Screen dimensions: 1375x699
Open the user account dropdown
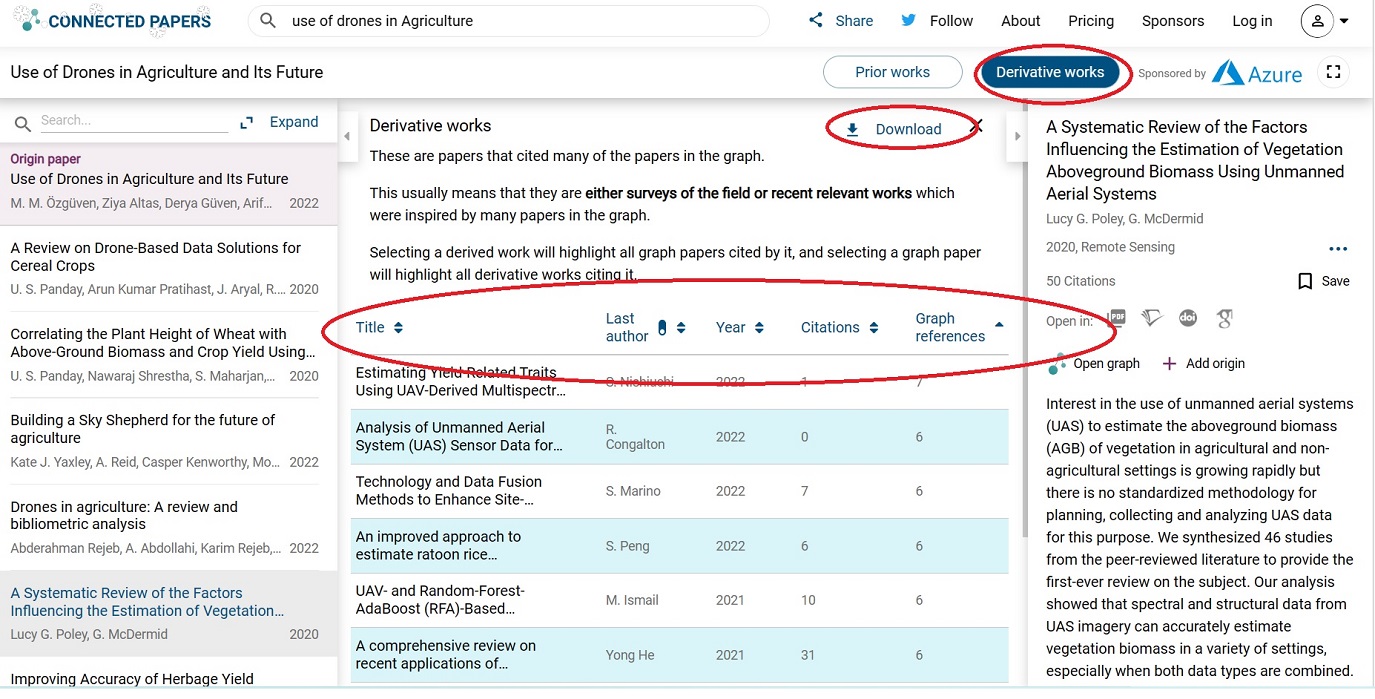tap(1326, 21)
